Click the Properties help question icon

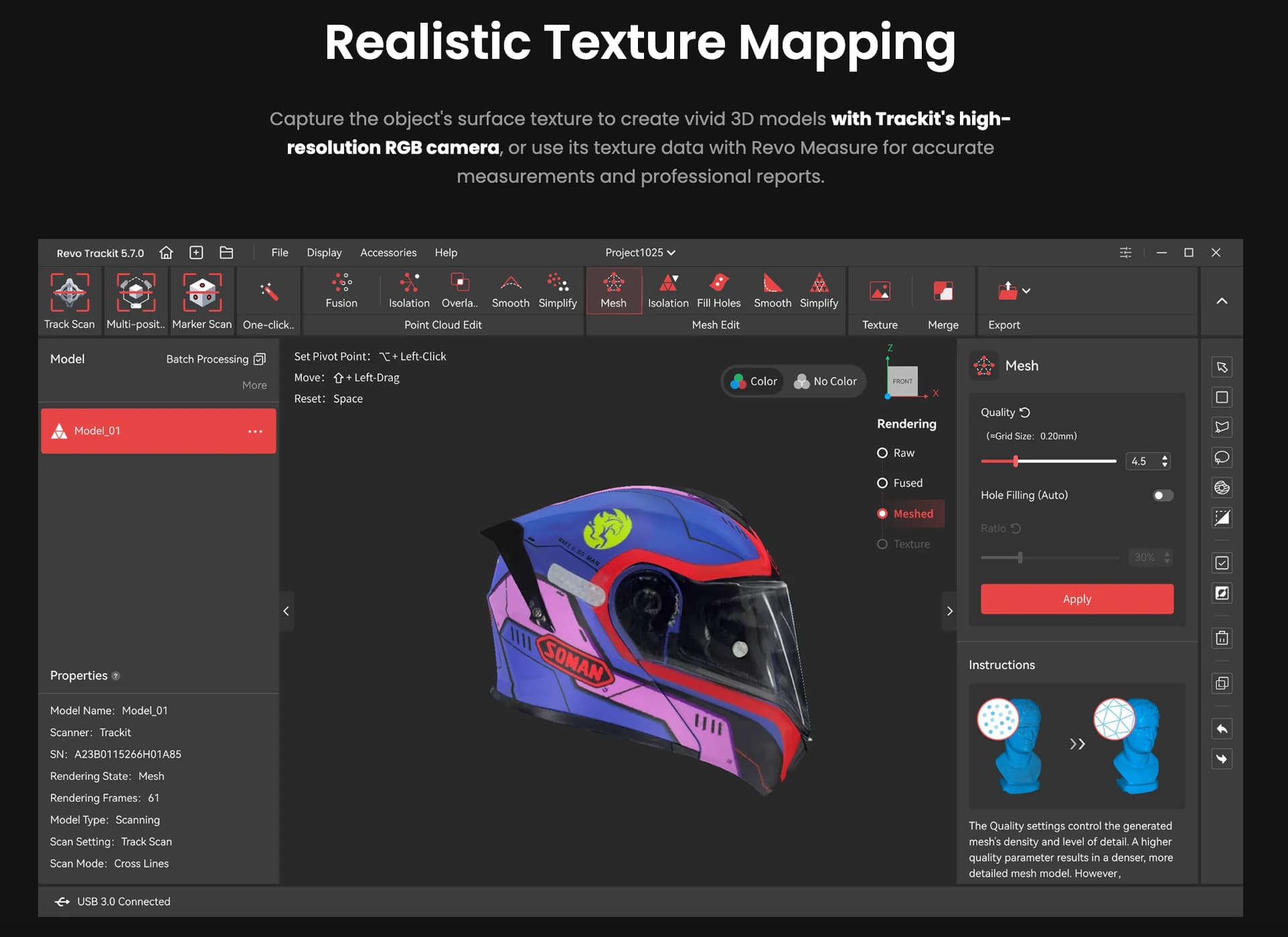tap(115, 676)
